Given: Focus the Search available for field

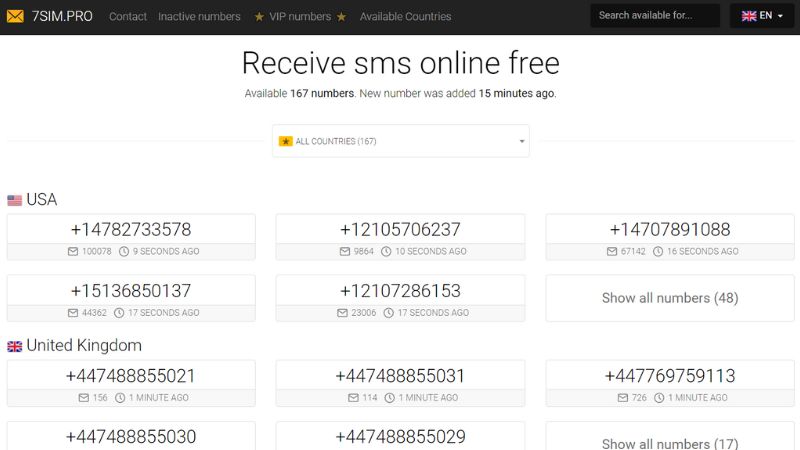Looking at the screenshot, I should [654, 16].
